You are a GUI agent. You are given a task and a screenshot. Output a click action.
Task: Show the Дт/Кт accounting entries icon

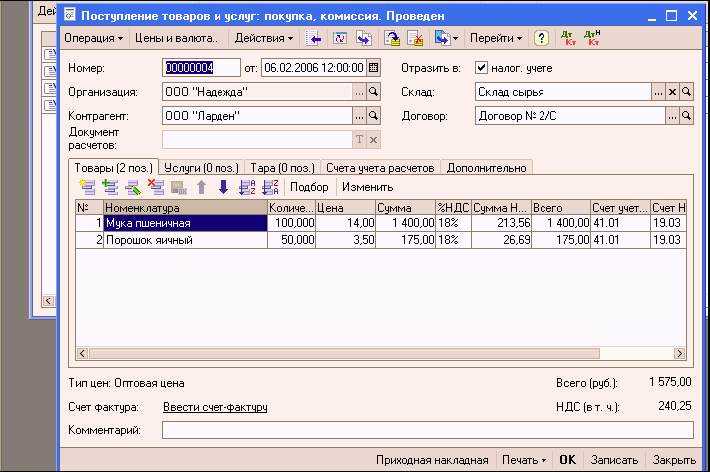[571, 38]
